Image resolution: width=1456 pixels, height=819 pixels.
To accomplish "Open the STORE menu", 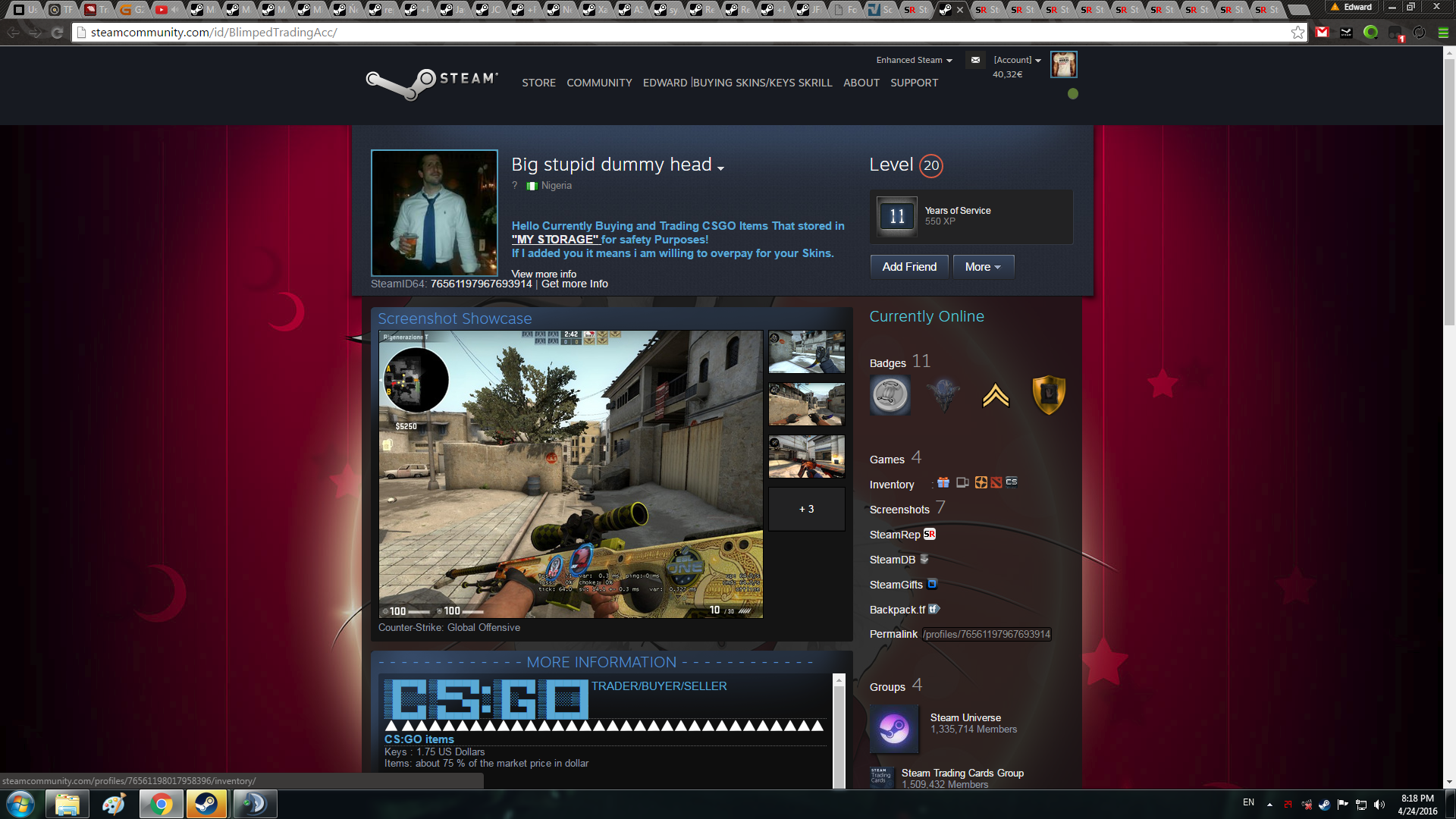I will [538, 83].
